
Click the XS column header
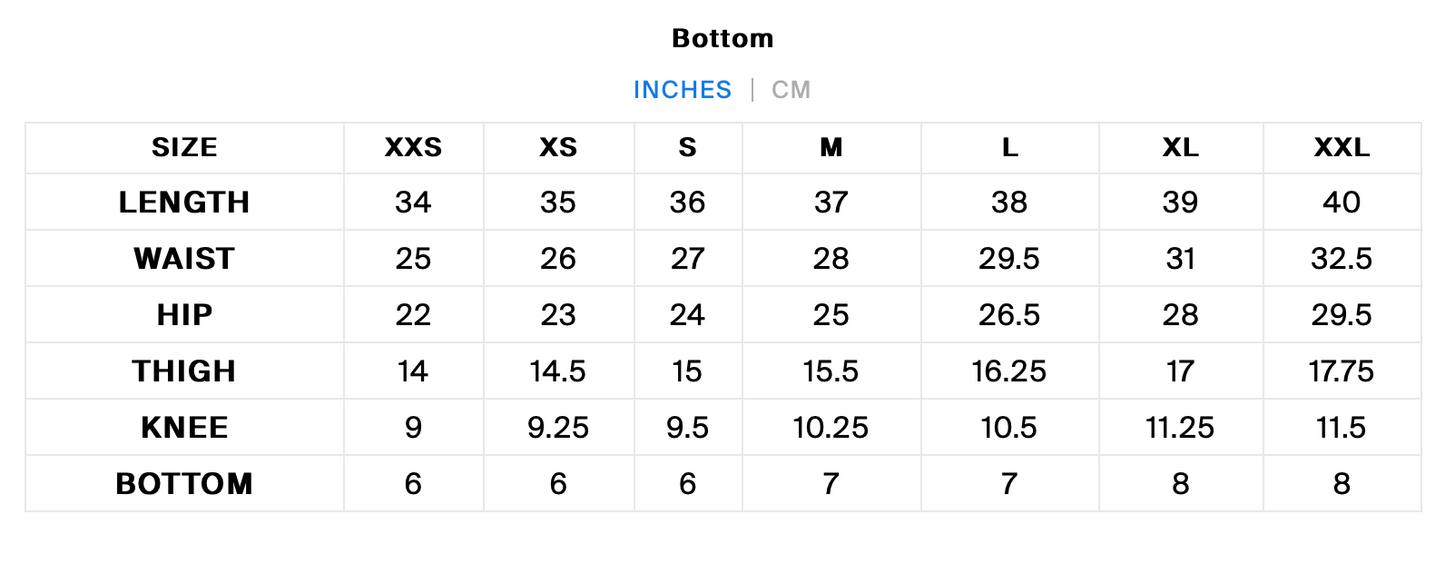558,148
